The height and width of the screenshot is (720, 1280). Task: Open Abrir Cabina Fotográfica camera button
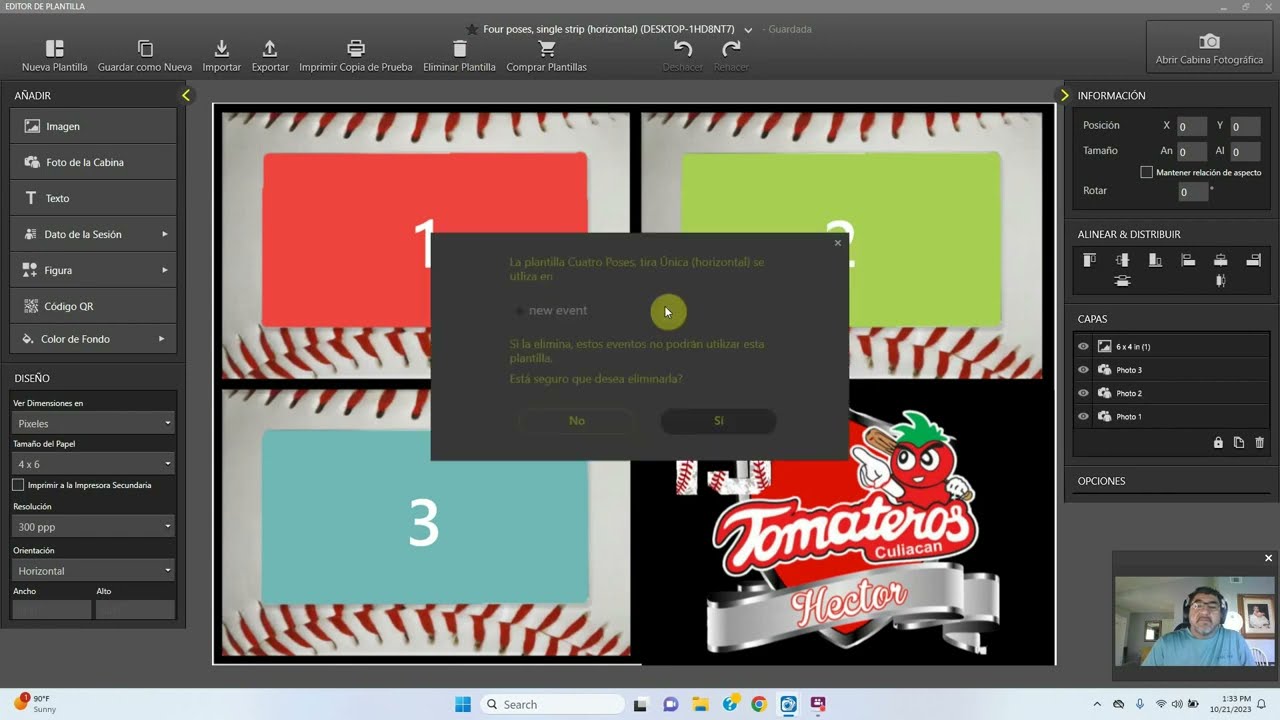pos(1209,47)
